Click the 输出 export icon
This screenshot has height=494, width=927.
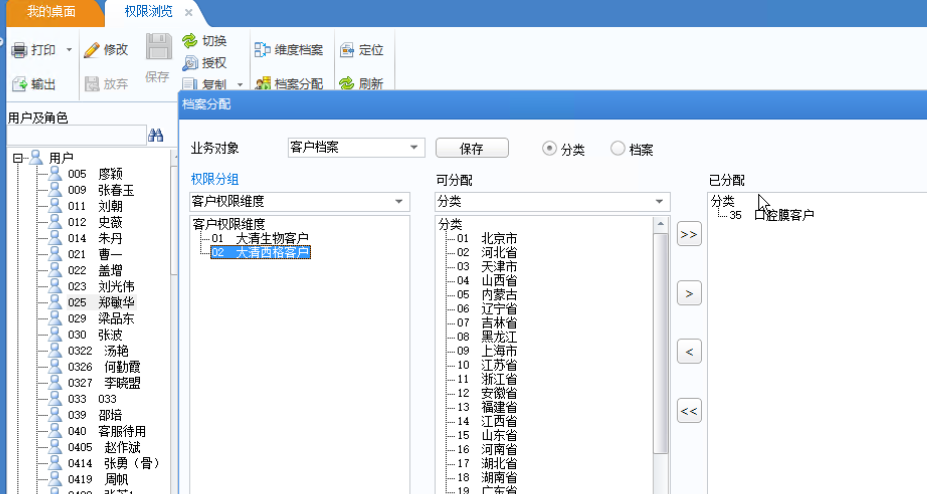(x=20, y=84)
